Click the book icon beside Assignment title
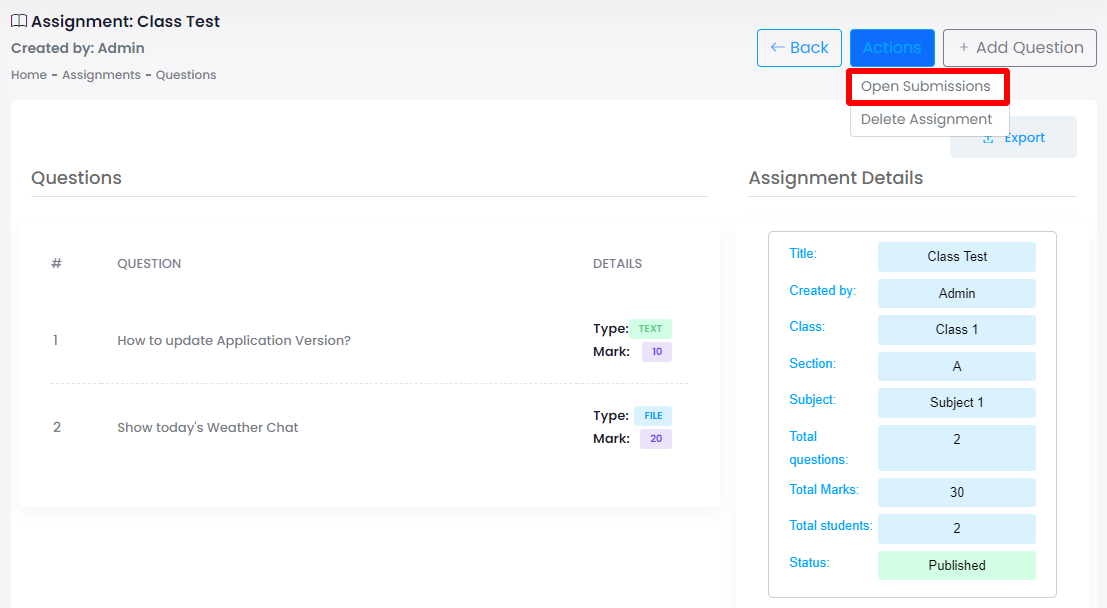The height and width of the screenshot is (608, 1107). pyautogui.click(x=19, y=21)
